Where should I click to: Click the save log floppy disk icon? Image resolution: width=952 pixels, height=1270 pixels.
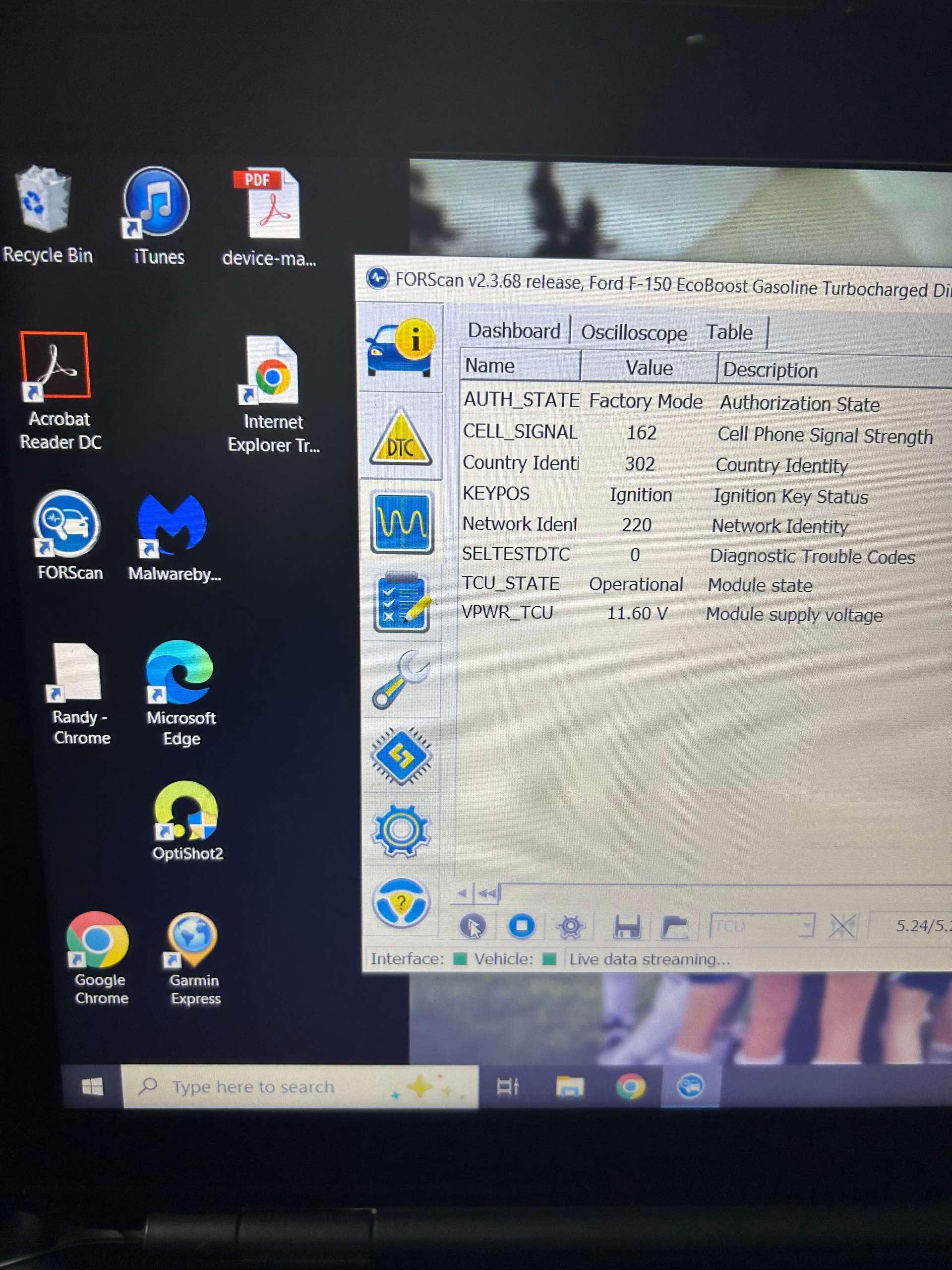(x=627, y=927)
